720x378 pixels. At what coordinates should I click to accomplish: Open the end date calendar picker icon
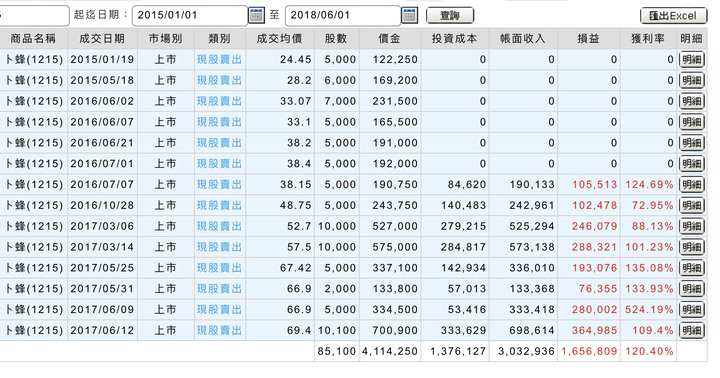(x=410, y=15)
